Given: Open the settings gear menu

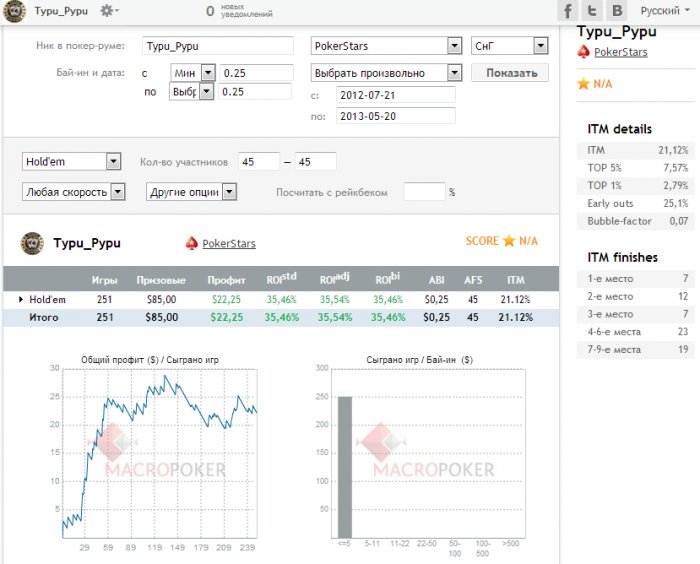Looking at the screenshot, I should coord(108,11).
